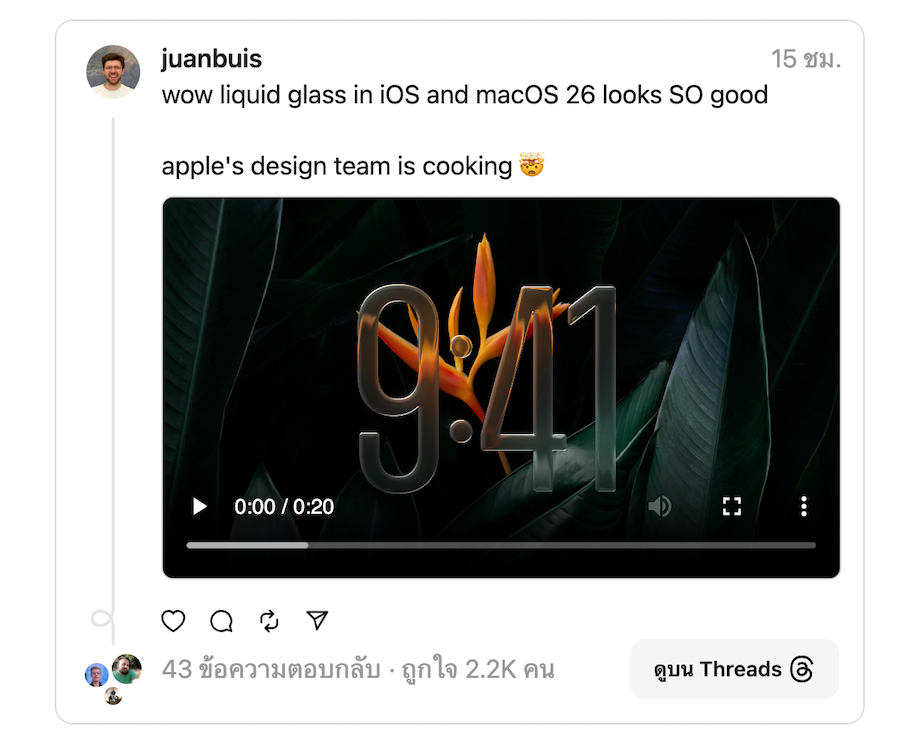Open the video's three-dot options menu
900x738 pixels.
coord(804,506)
